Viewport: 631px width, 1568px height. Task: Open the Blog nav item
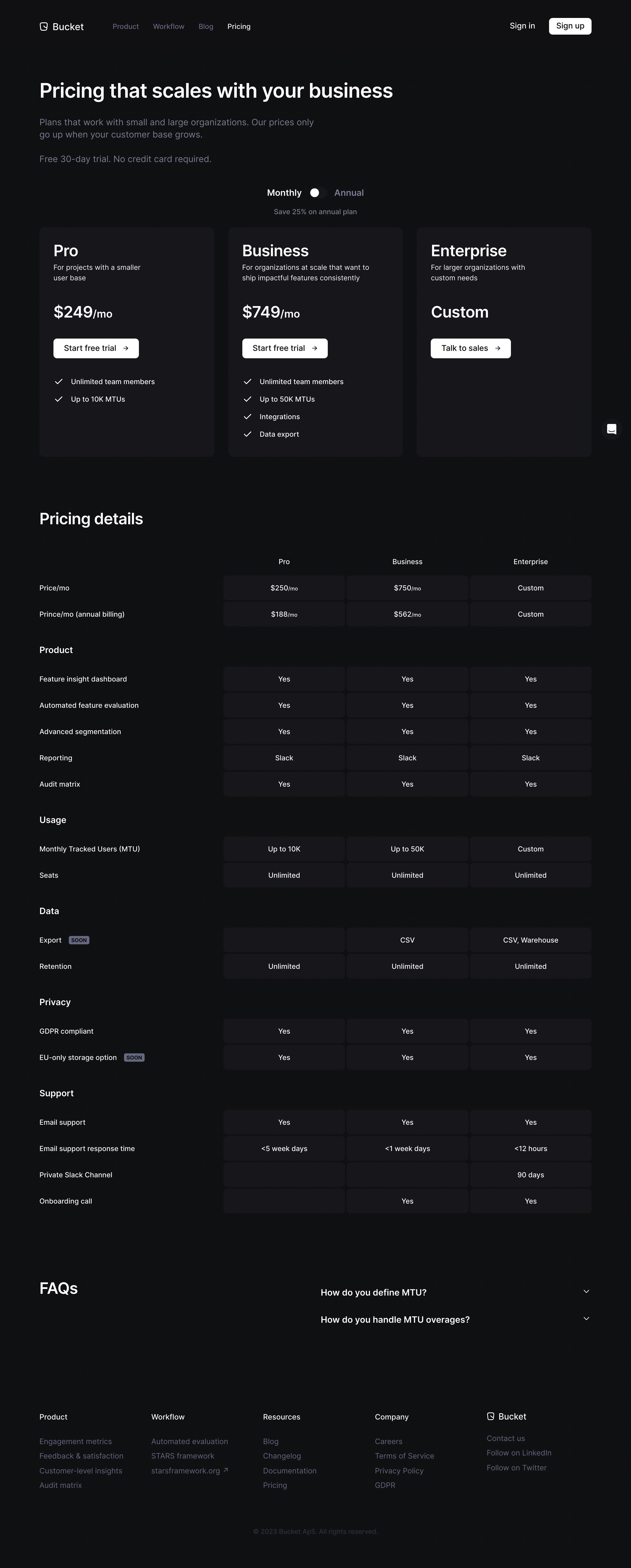(x=206, y=27)
